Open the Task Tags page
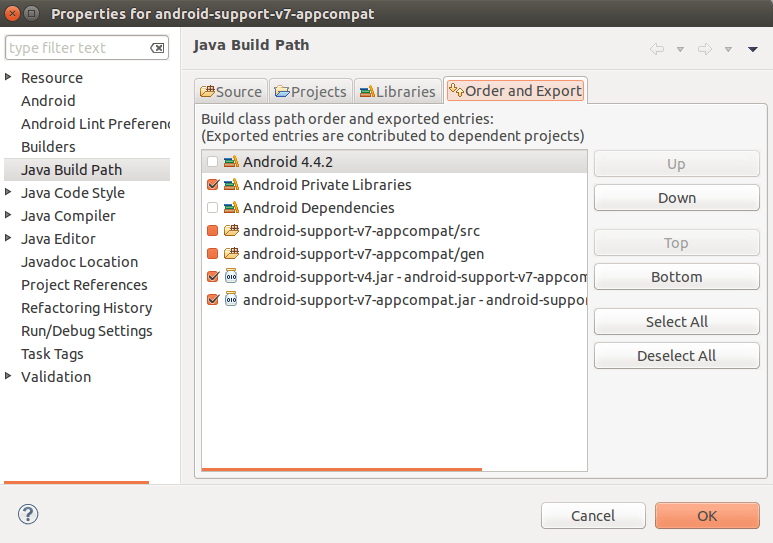Image resolution: width=773 pixels, height=543 pixels. point(52,354)
